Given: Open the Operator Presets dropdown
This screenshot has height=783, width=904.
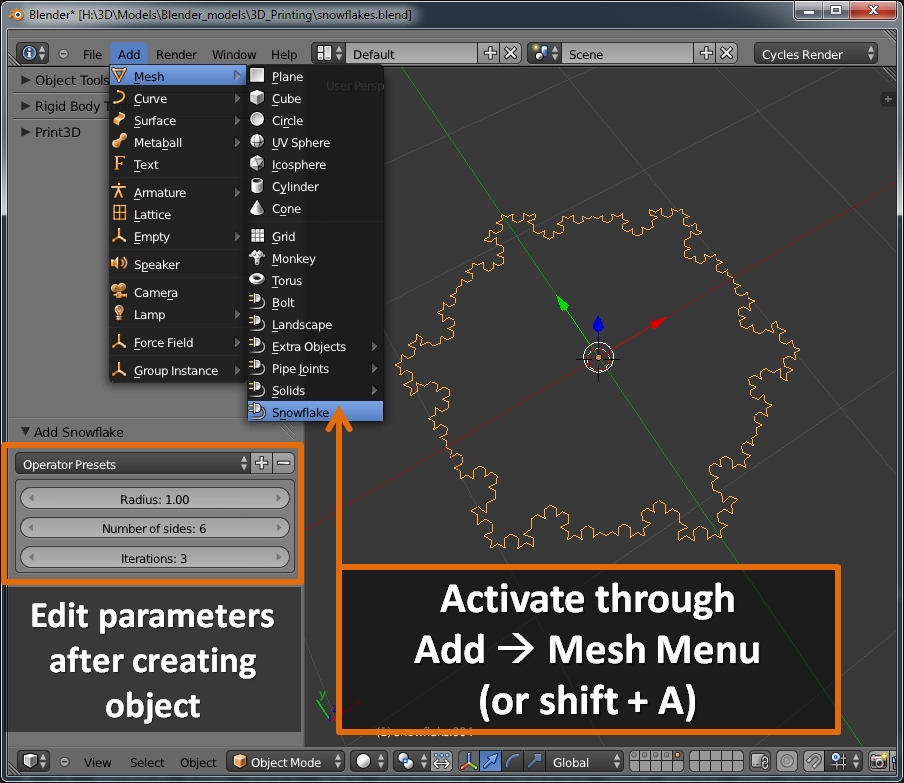Looking at the screenshot, I should coord(133,464).
